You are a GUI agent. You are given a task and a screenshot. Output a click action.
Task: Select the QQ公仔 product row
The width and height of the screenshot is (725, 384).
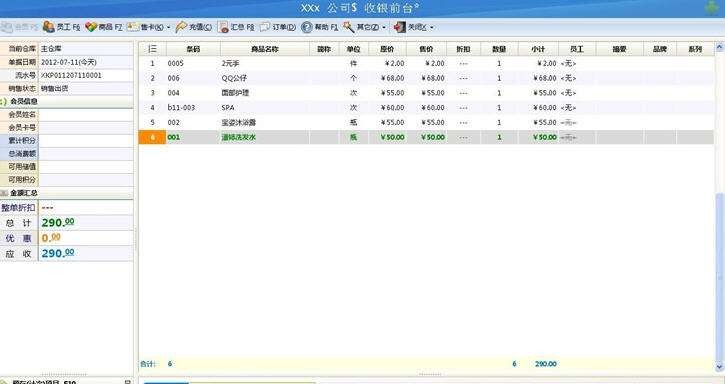tap(426, 78)
